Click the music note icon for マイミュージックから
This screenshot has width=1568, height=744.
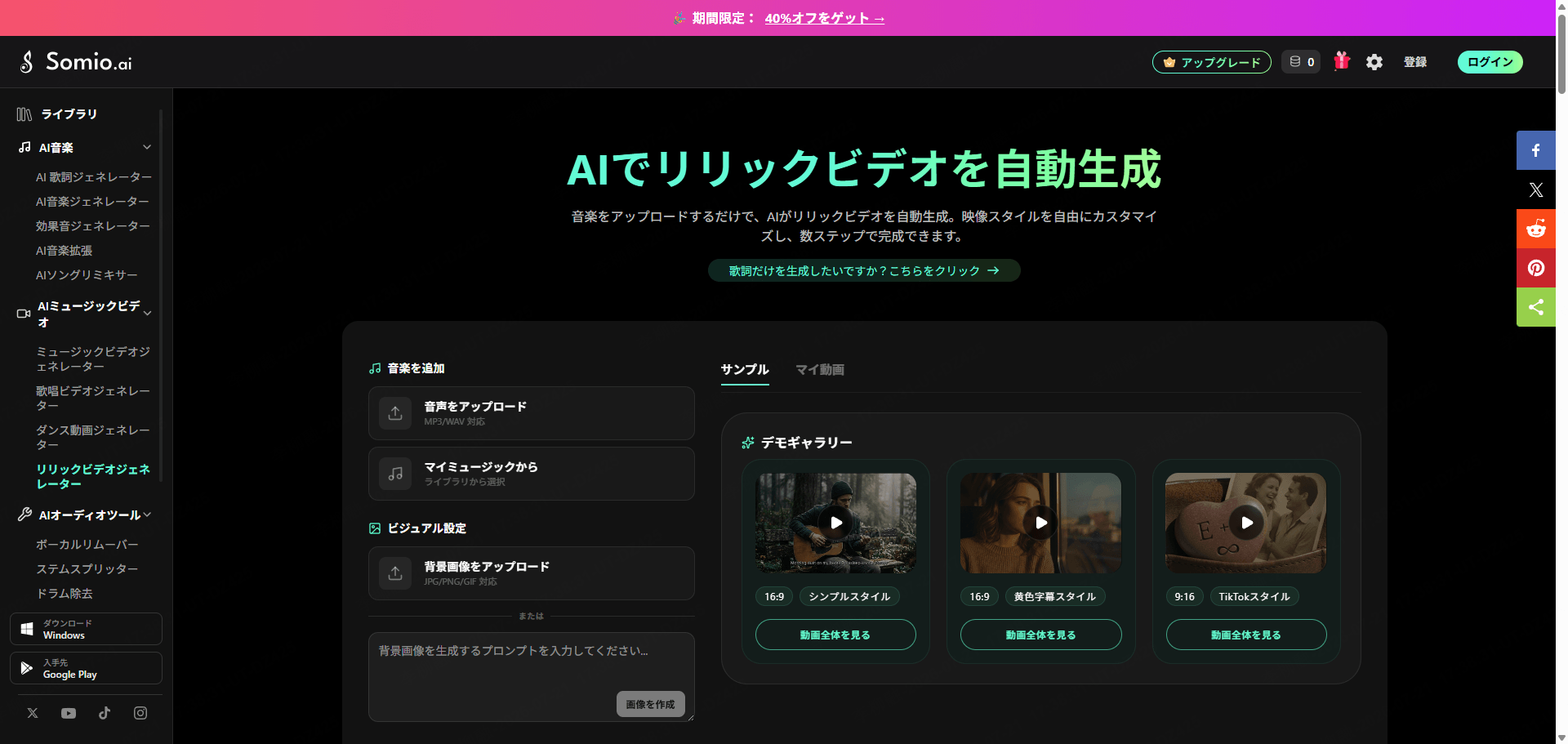tap(395, 474)
